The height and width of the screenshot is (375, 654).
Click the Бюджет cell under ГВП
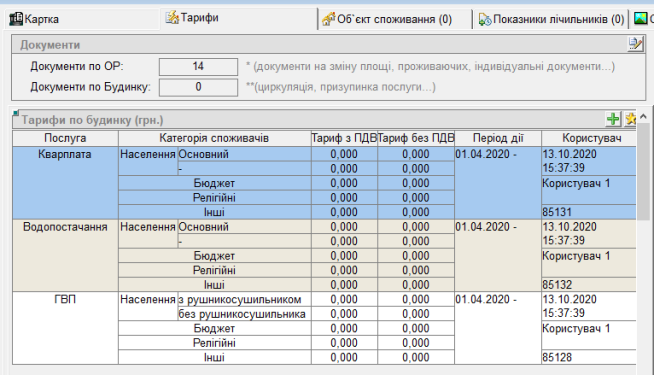point(214,328)
